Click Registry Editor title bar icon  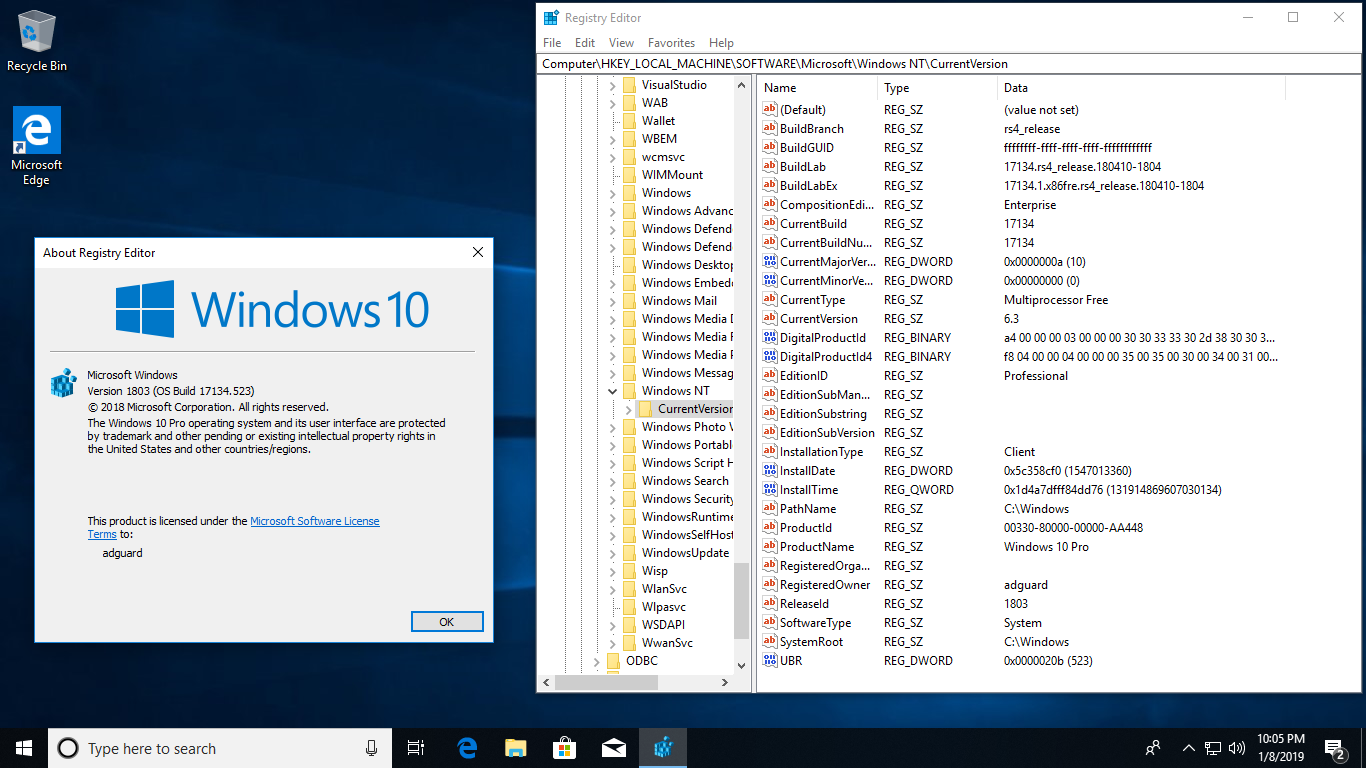tap(551, 18)
